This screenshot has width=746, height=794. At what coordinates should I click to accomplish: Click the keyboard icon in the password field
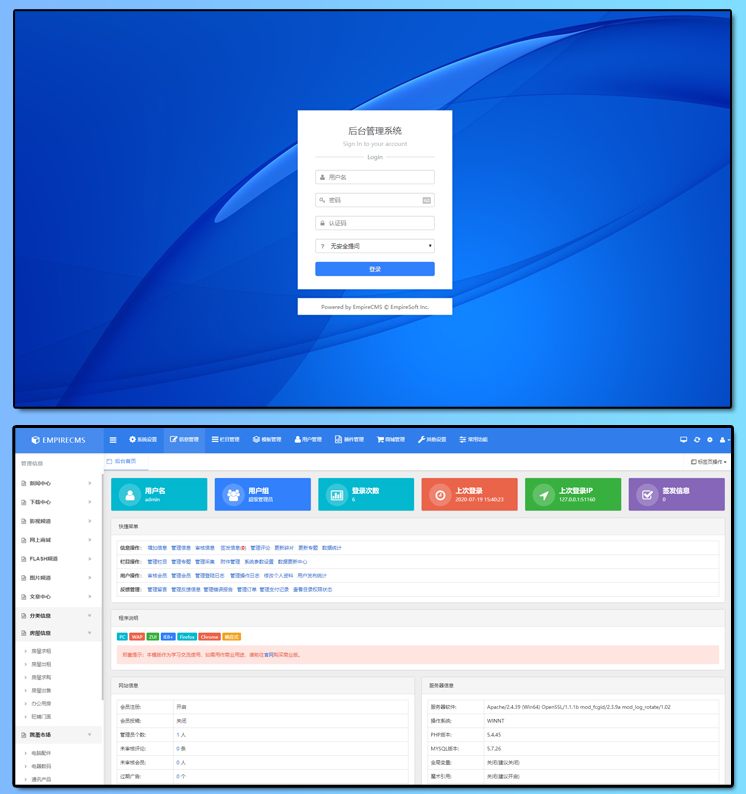(x=427, y=200)
